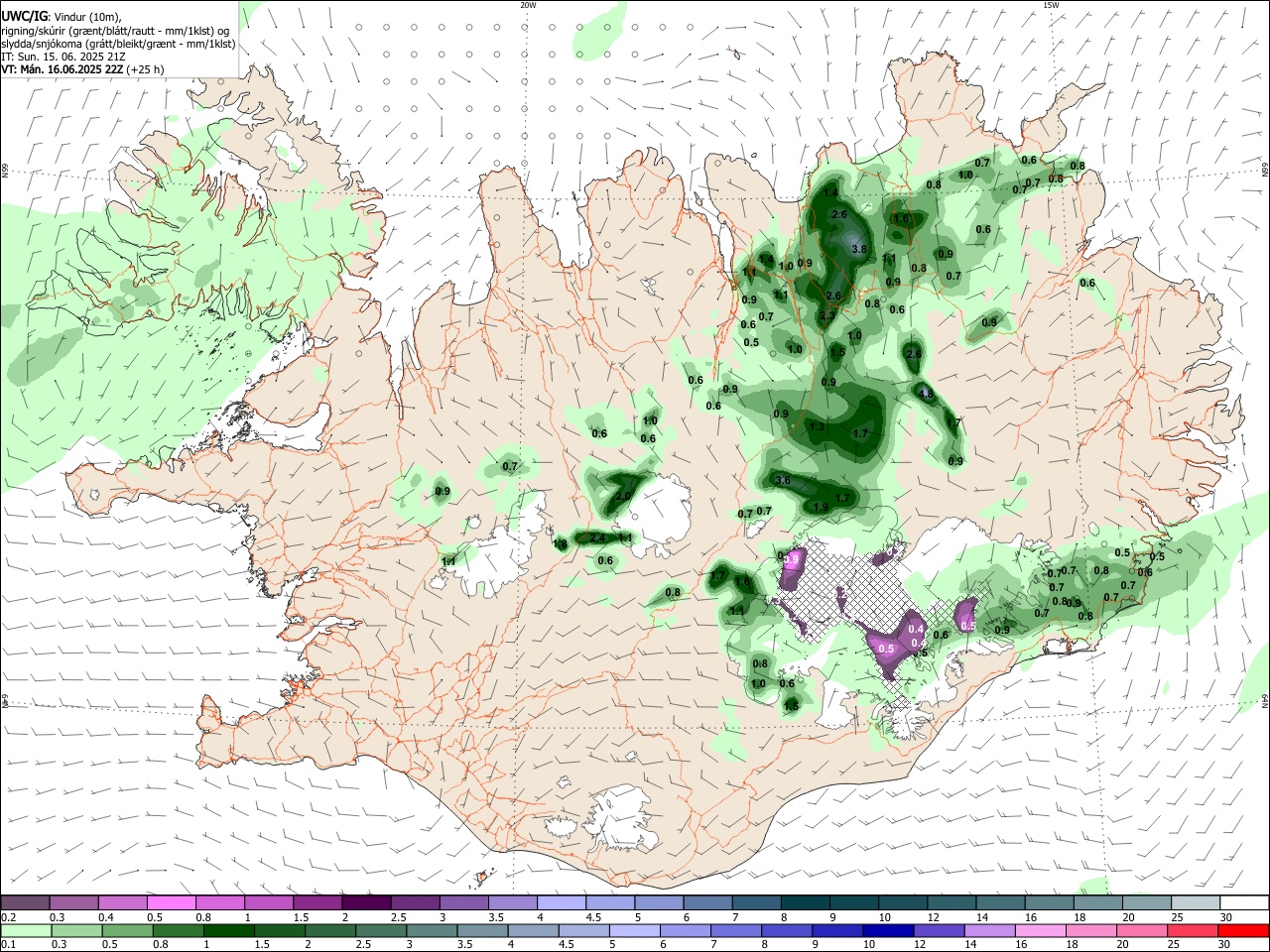Select the mauve 0.2 to 0.3 snow scale swatch

[26, 902]
